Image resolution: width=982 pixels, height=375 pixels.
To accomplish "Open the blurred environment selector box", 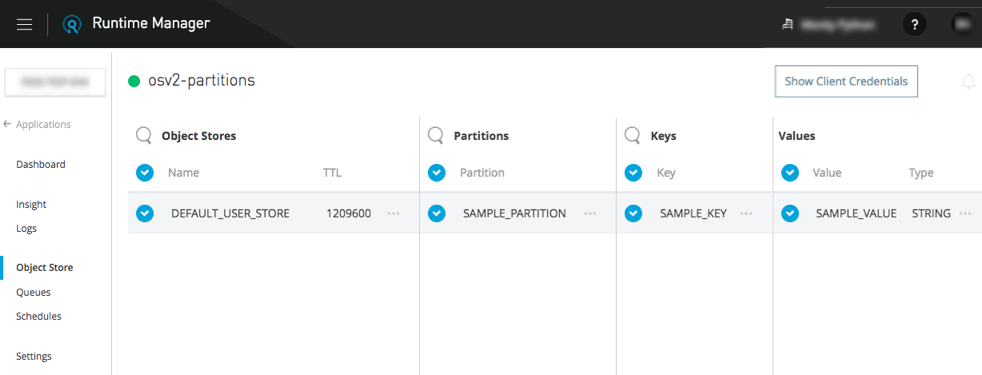I will (55, 82).
